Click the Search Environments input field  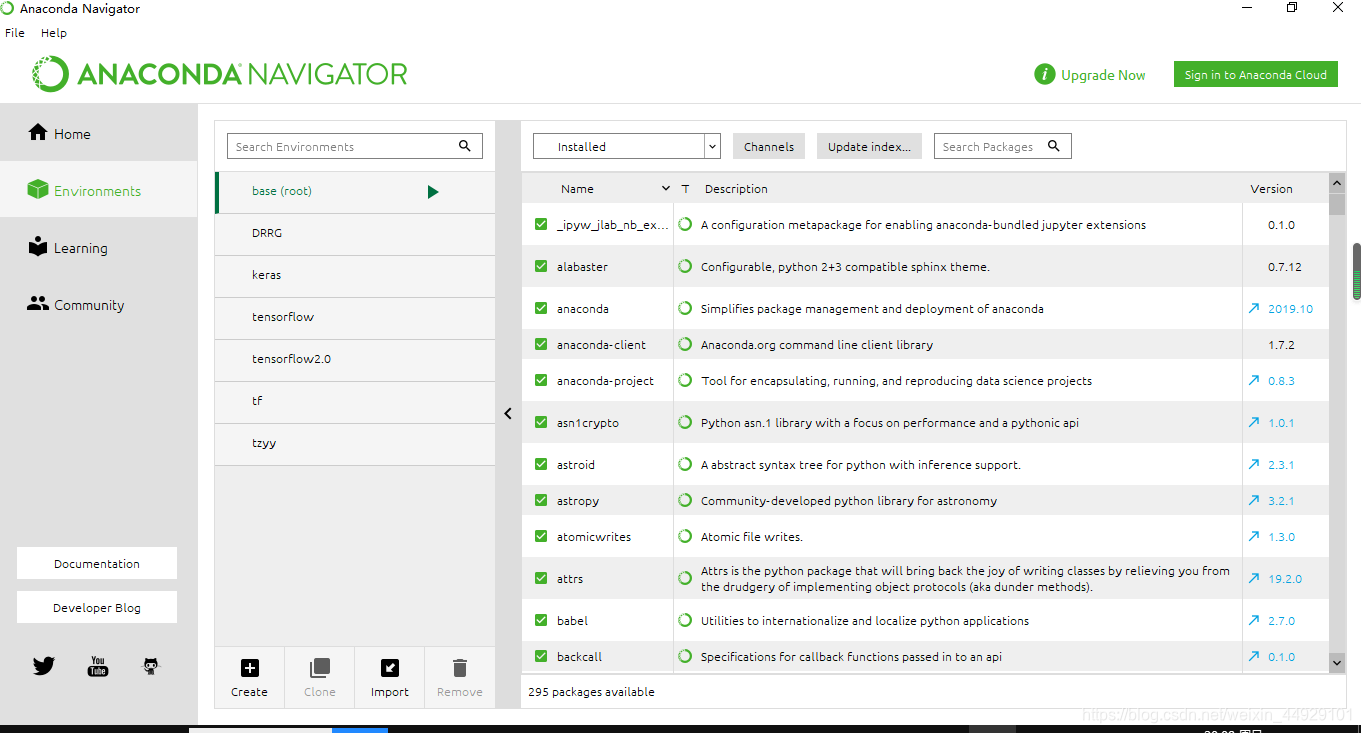(355, 146)
